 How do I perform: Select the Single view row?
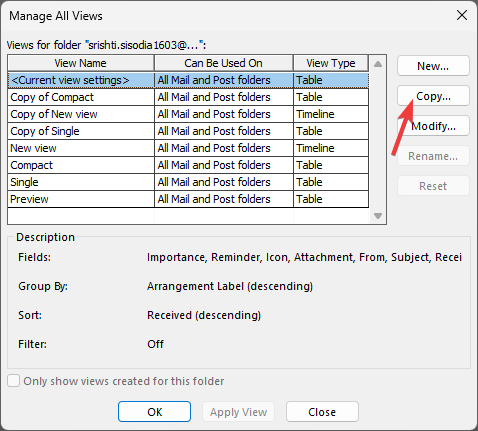tap(188, 182)
